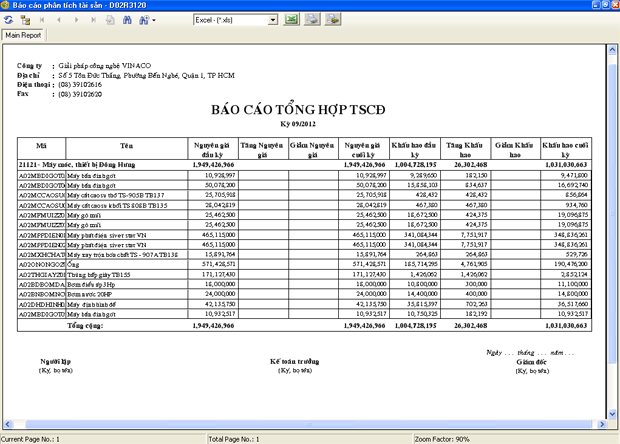
Task: Click the report title BÁO CÁO TỔNG HỢP TSCĐ
Action: (x=298, y=110)
